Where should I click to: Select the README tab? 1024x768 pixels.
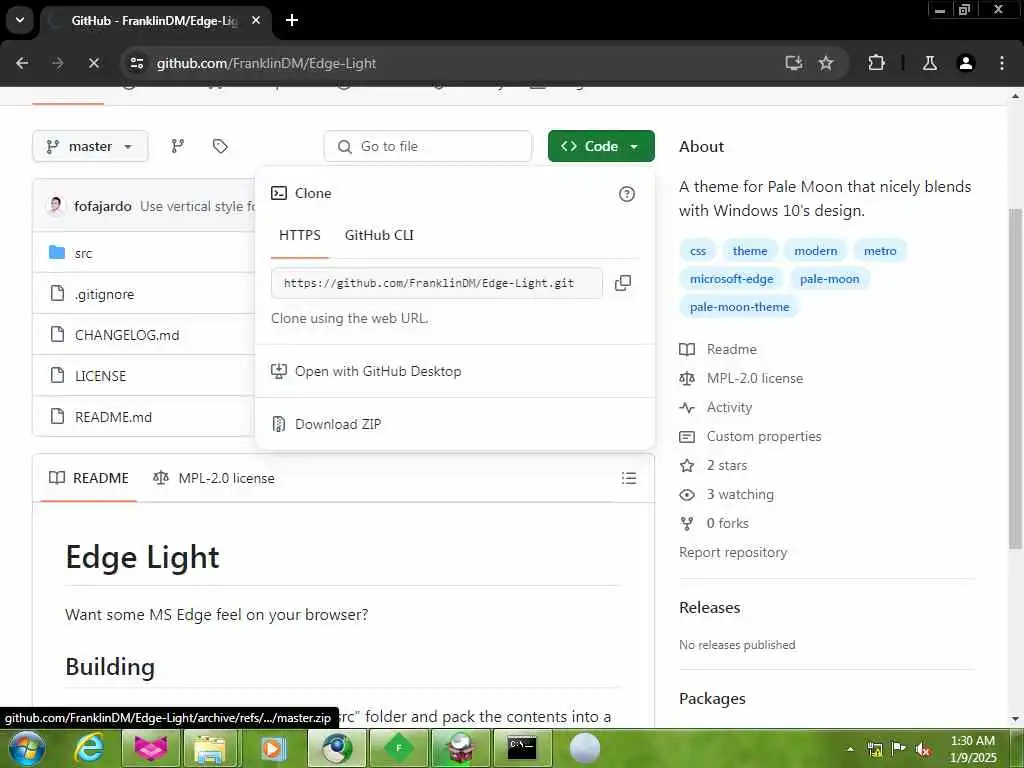89,478
